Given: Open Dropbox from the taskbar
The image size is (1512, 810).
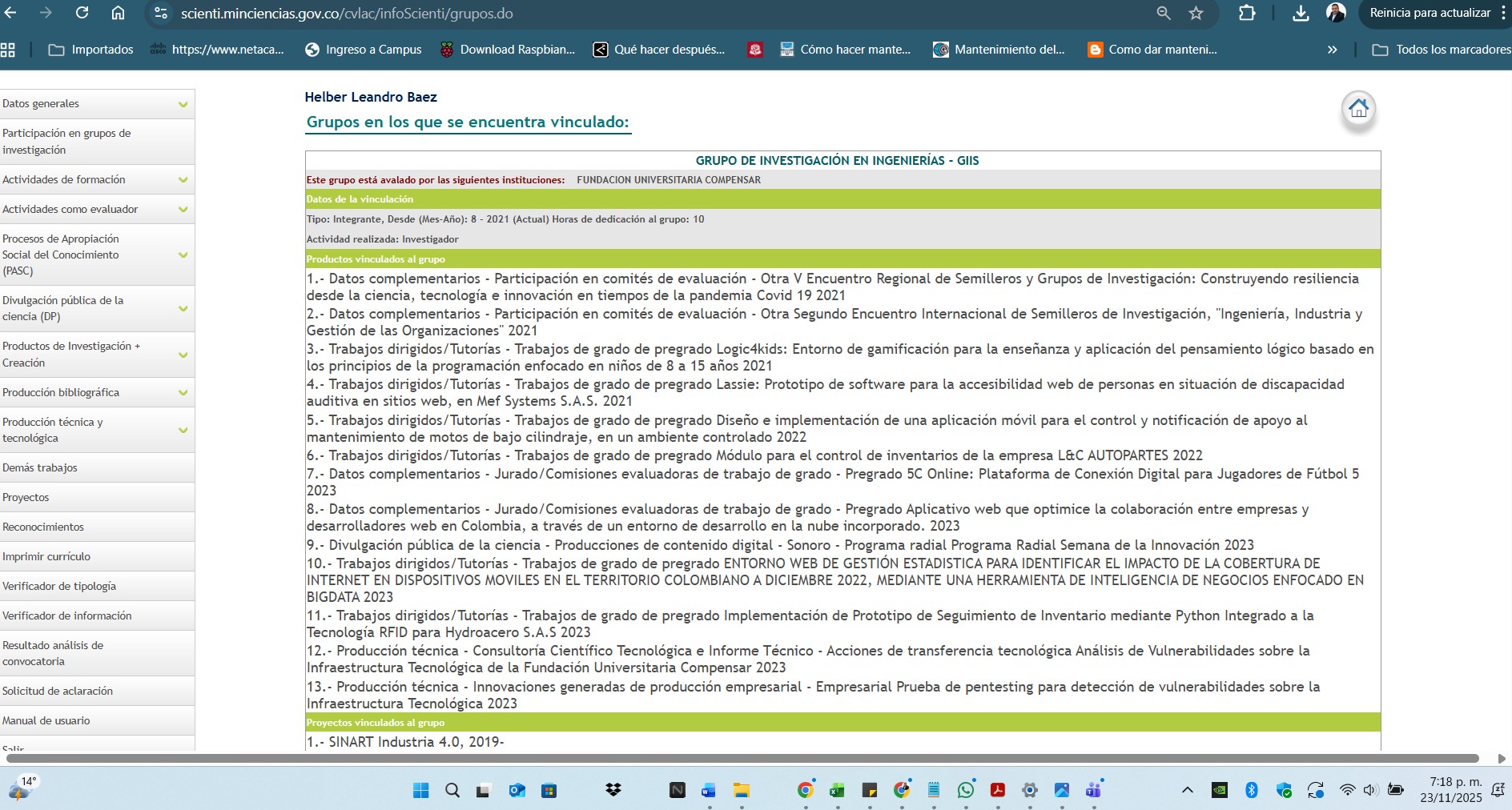Looking at the screenshot, I should (613, 790).
